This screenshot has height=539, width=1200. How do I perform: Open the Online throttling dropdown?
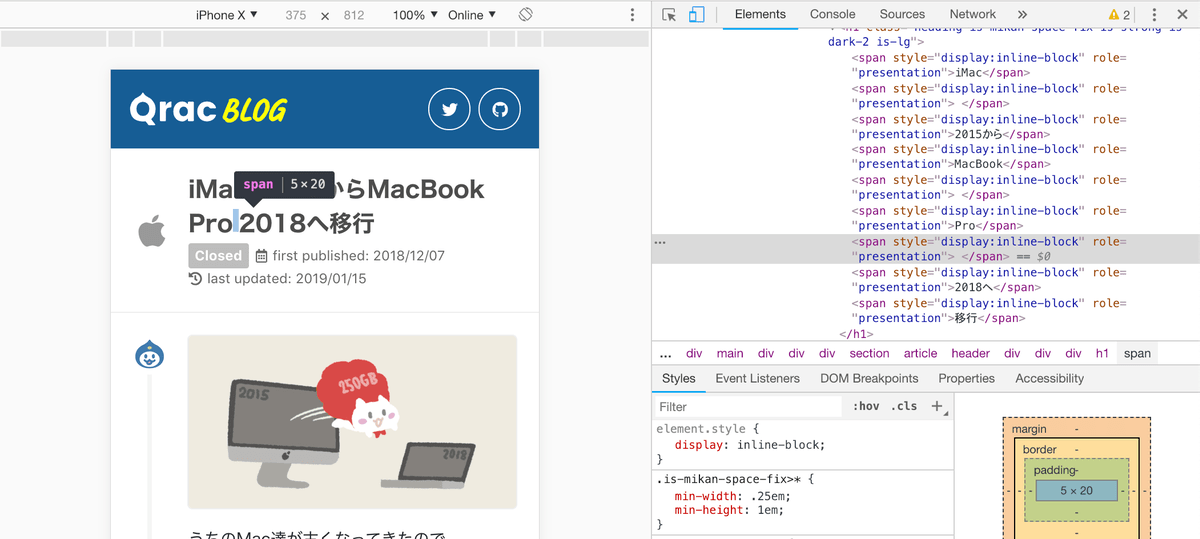[x=472, y=15]
